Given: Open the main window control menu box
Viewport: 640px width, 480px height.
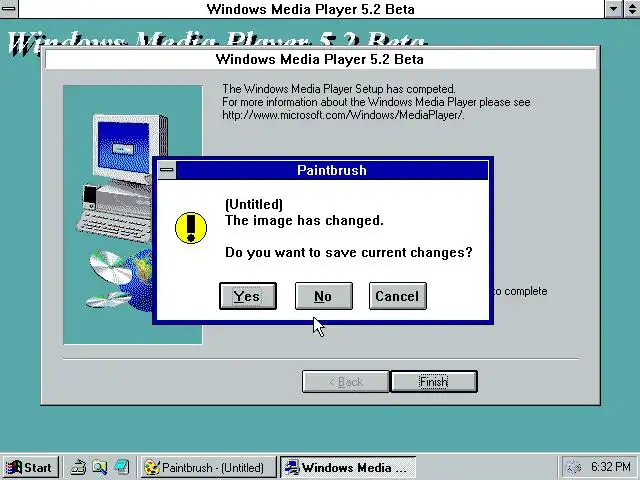Looking at the screenshot, I should pos(9,8).
